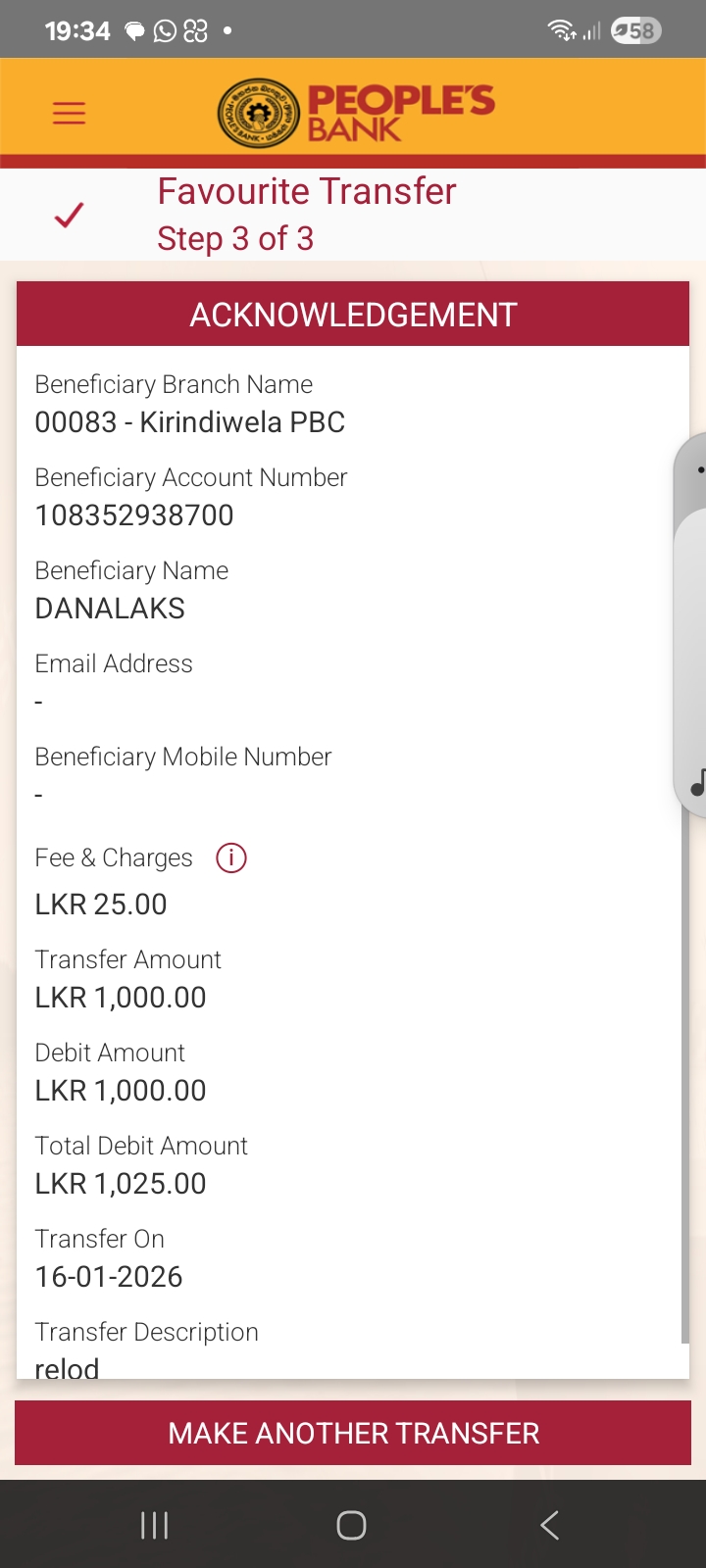Tap the battery indicator in status bar

(x=635, y=31)
